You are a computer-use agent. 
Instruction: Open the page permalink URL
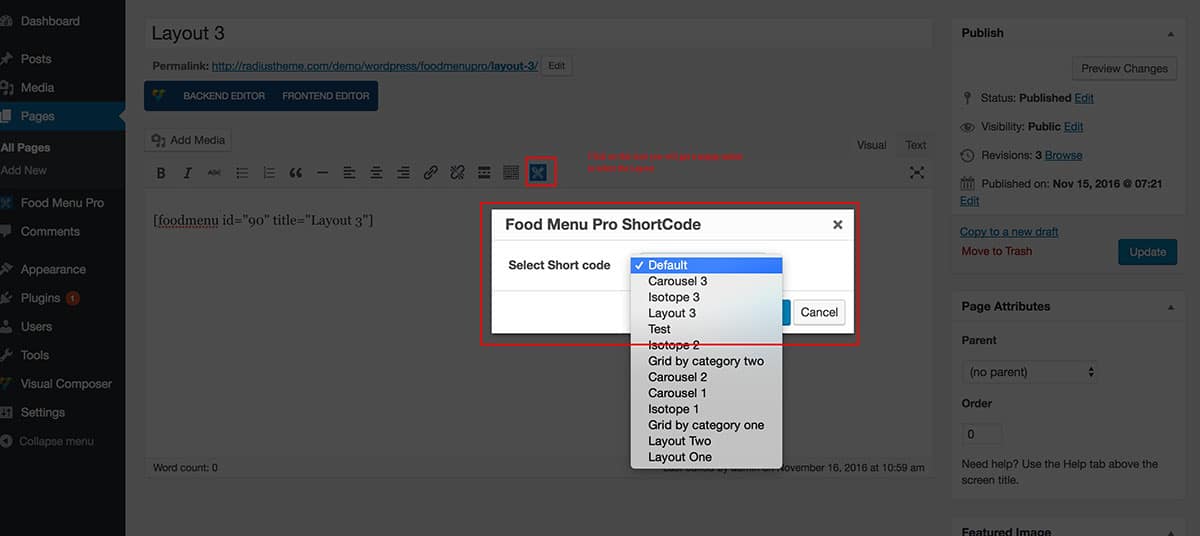pyautogui.click(x=374, y=66)
